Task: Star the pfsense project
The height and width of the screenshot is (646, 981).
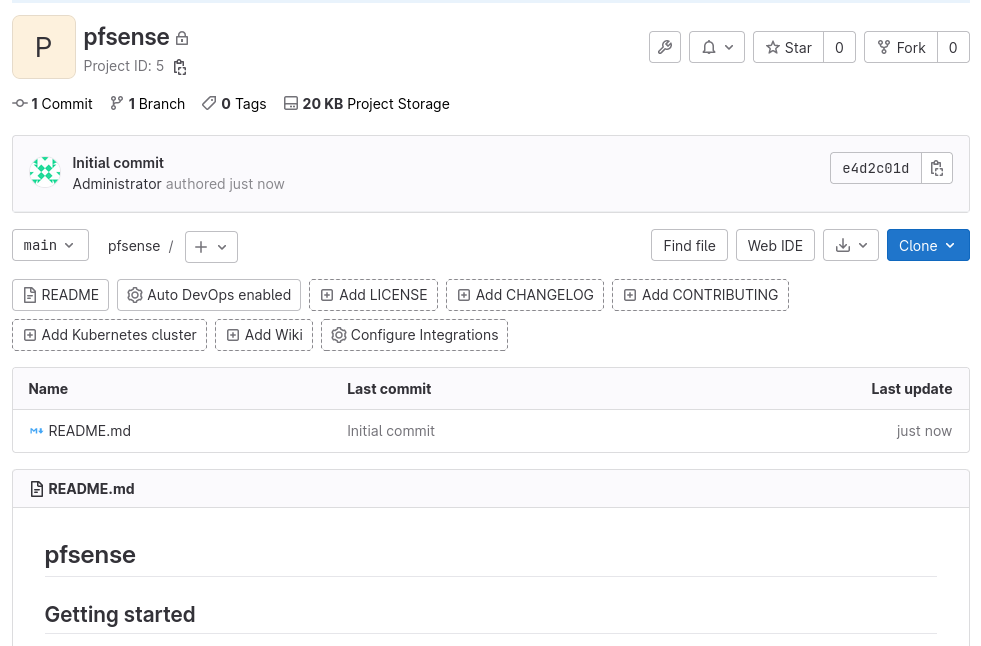Action: click(x=788, y=47)
